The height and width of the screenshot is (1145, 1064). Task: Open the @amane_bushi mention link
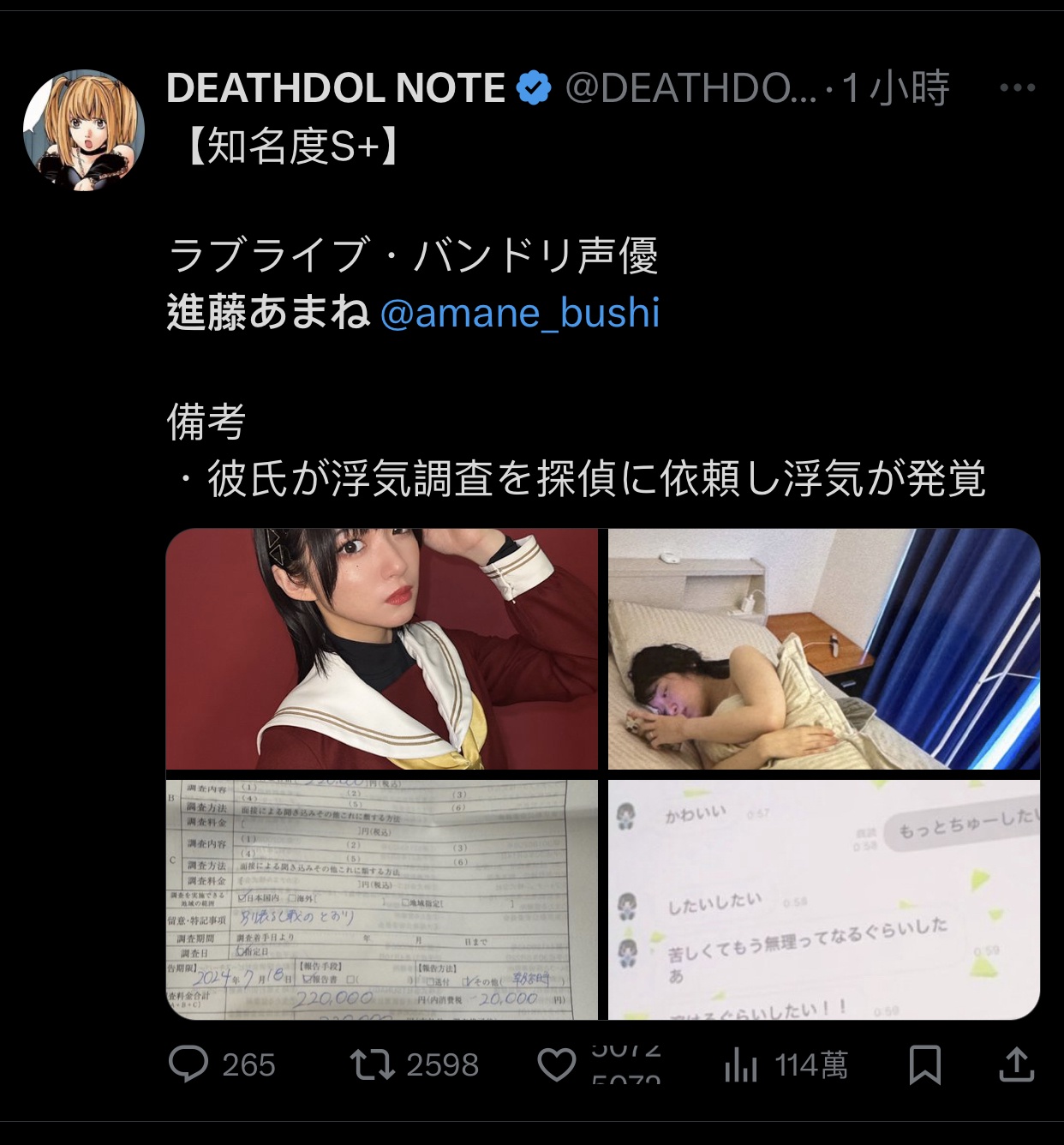519,313
